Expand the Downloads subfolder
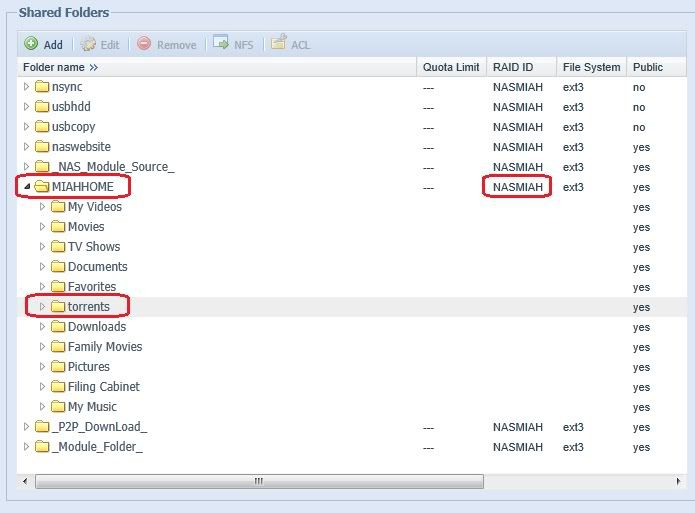695x513 pixels. click(x=42, y=326)
